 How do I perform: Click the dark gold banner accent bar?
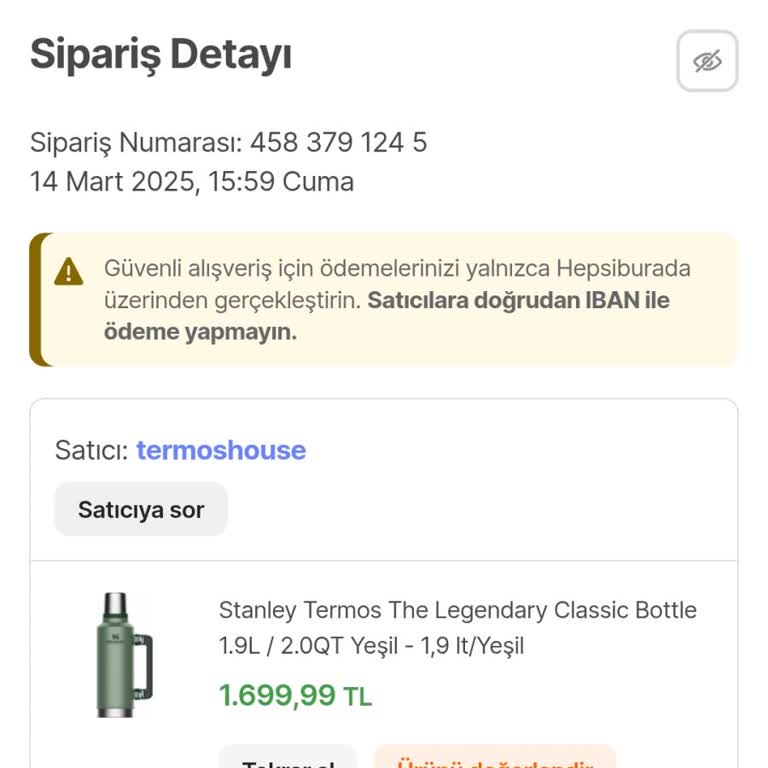tap(36, 300)
